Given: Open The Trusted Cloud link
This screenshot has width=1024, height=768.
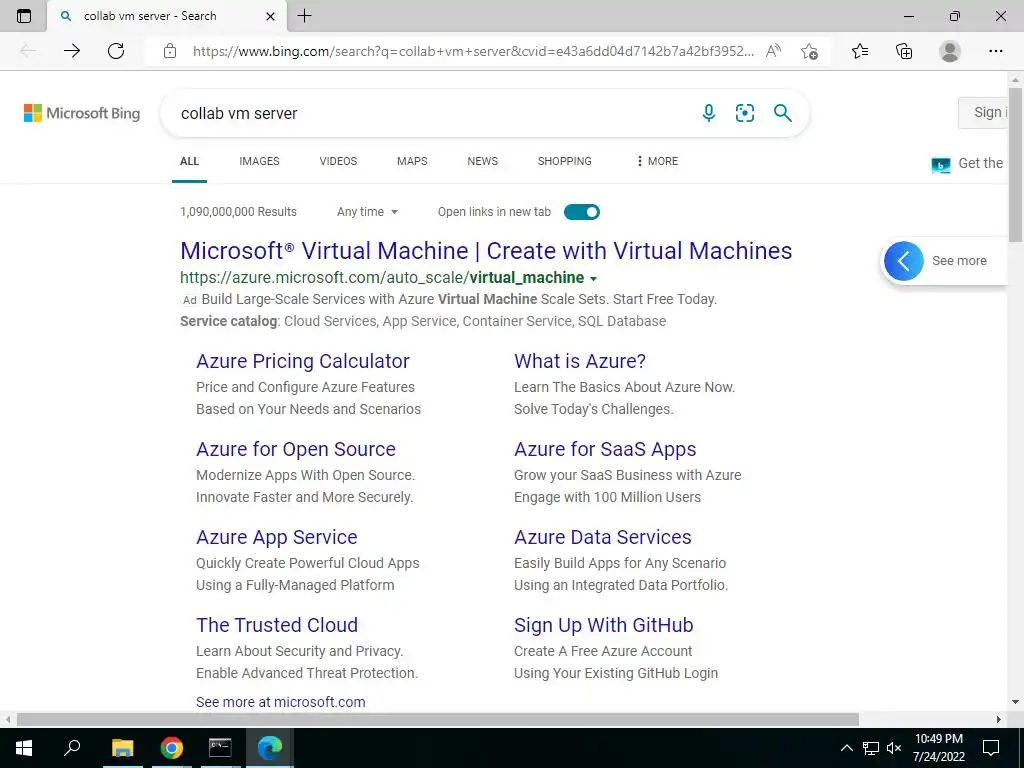Looking at the screenshot, I should (x=277, y=625).
